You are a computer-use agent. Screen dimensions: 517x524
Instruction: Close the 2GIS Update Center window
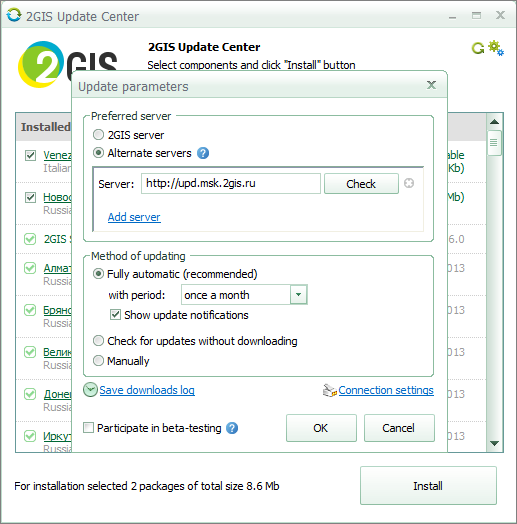pos(500,15)
